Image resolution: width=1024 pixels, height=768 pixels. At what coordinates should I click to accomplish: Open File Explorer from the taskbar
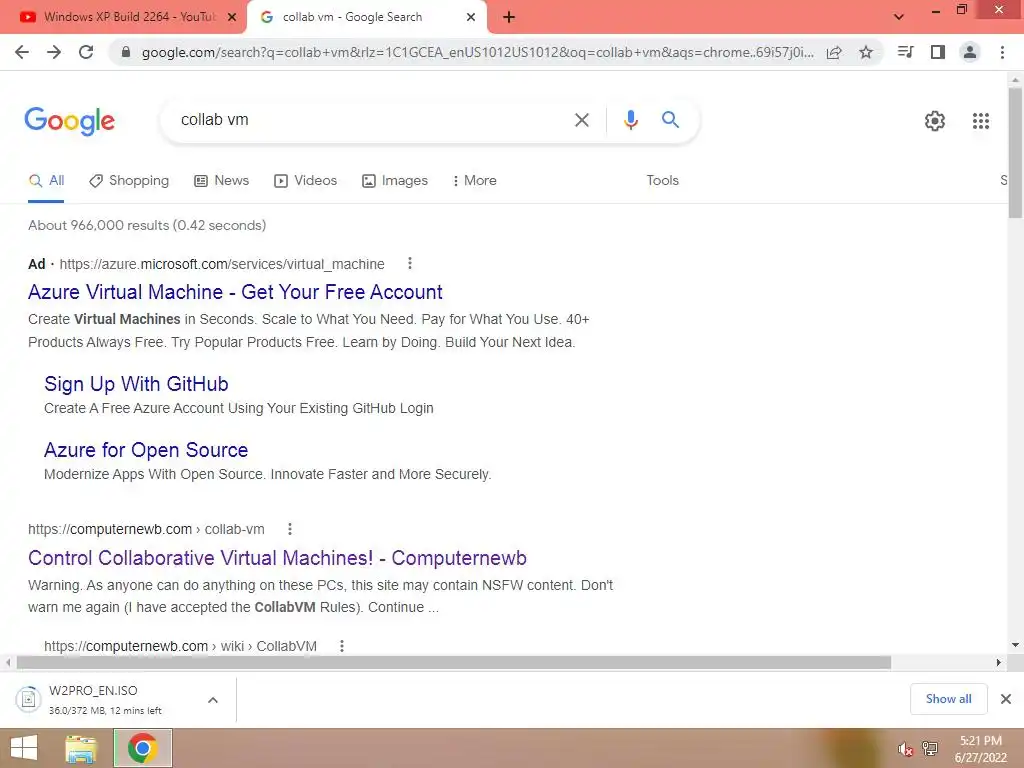coord(81,748)
